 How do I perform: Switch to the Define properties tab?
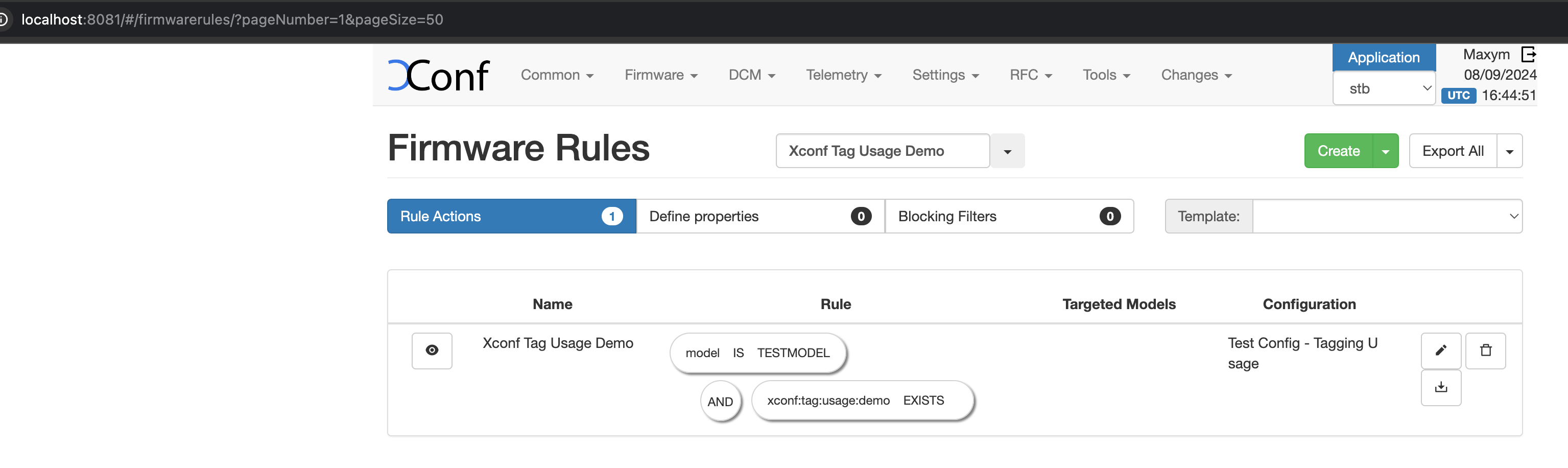point(759,217)
